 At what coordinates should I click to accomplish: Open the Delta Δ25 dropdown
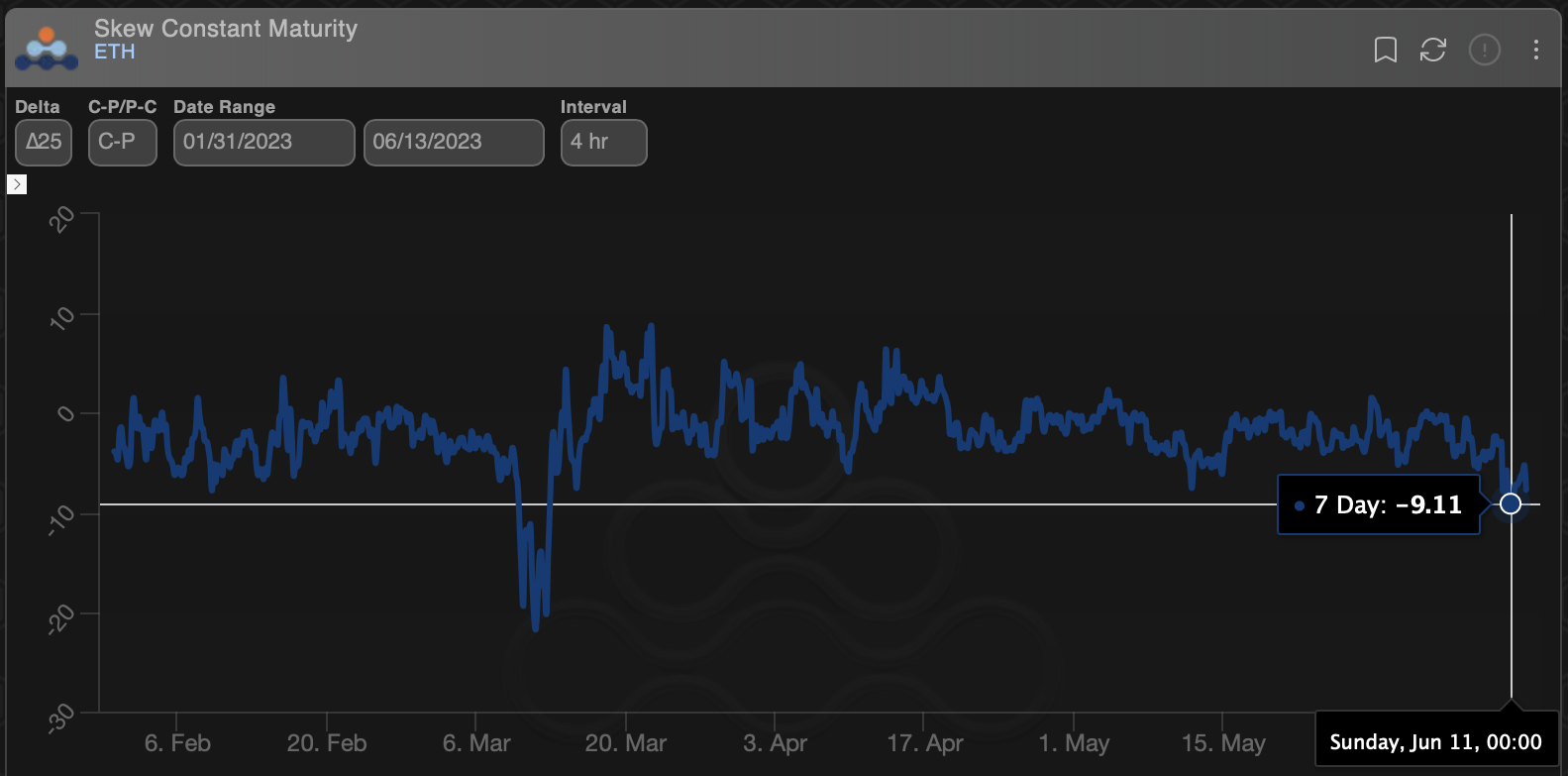pyautogui.click(x=44, y=142)
